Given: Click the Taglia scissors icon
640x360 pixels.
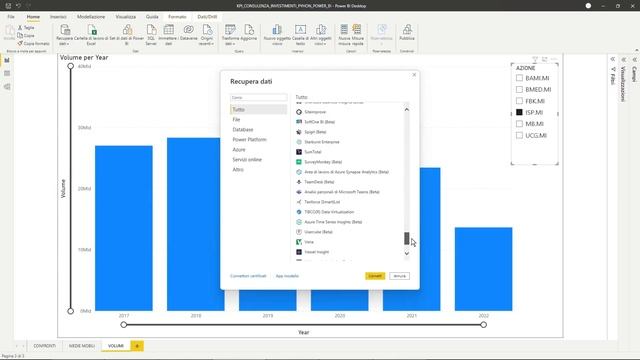Looking at the screenshot, I should pyautogui.click(x=20, y=27).
